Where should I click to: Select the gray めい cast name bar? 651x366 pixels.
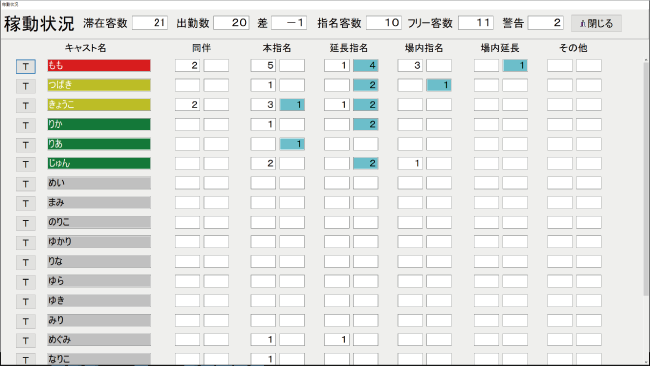(99, 183)
